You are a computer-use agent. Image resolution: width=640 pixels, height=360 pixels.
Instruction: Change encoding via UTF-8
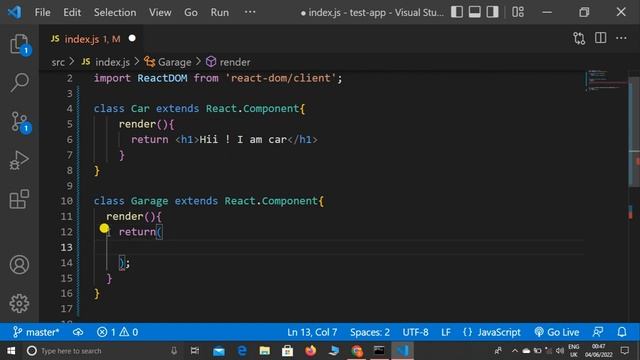[x=416, y=332]
